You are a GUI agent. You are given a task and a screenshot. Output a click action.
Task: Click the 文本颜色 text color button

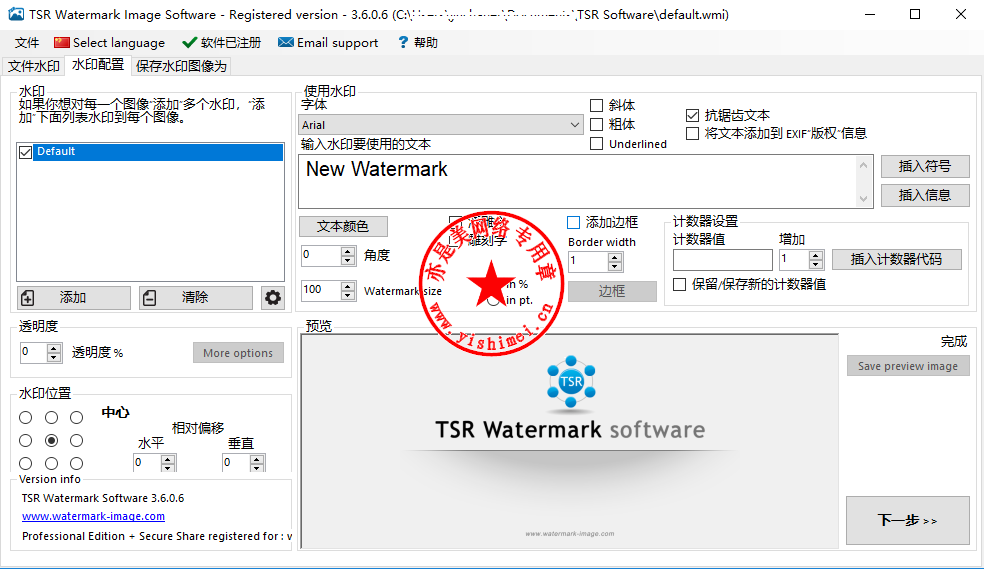click(343, 226)
